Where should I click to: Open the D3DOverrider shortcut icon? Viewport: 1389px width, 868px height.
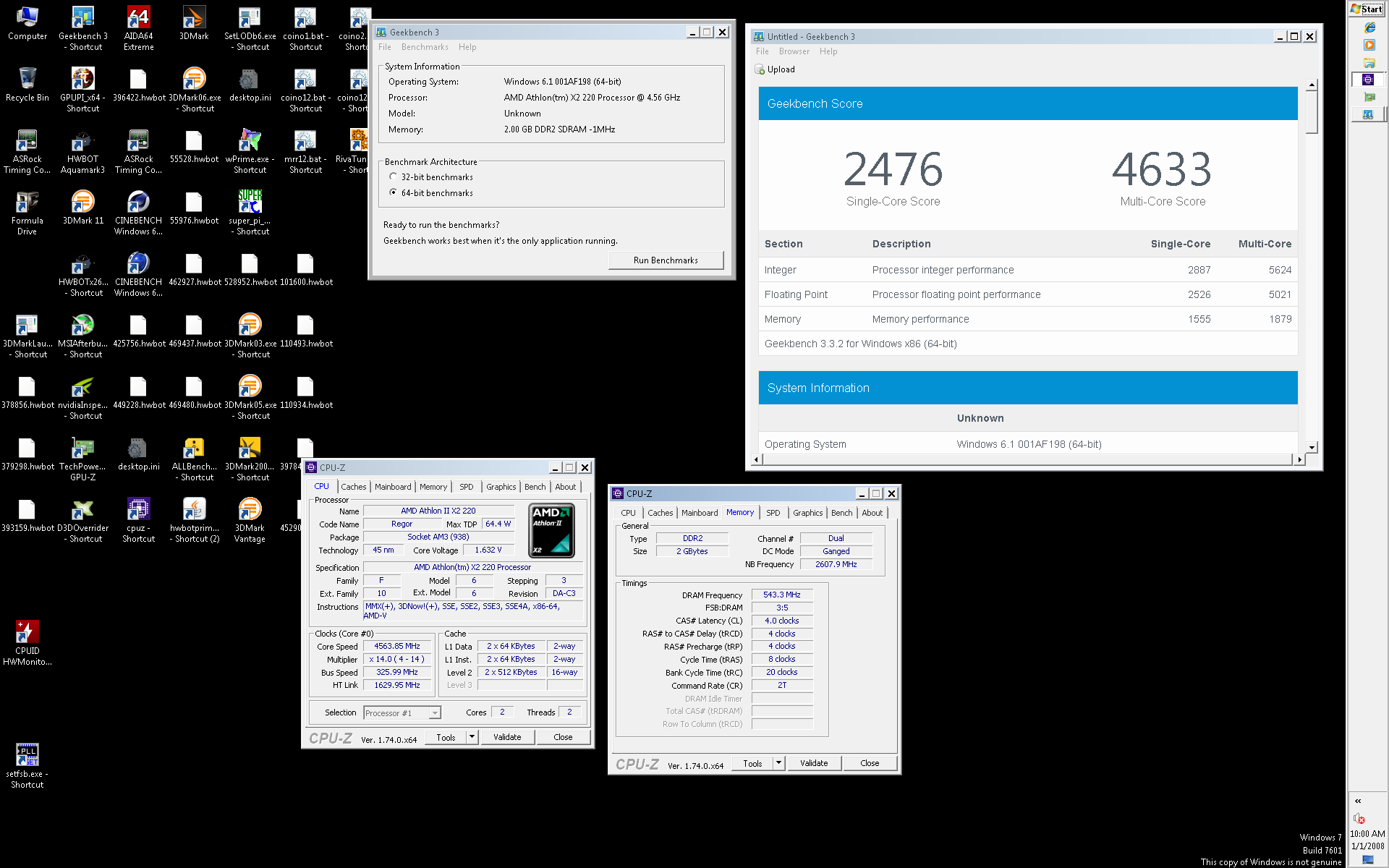point(83,521)
